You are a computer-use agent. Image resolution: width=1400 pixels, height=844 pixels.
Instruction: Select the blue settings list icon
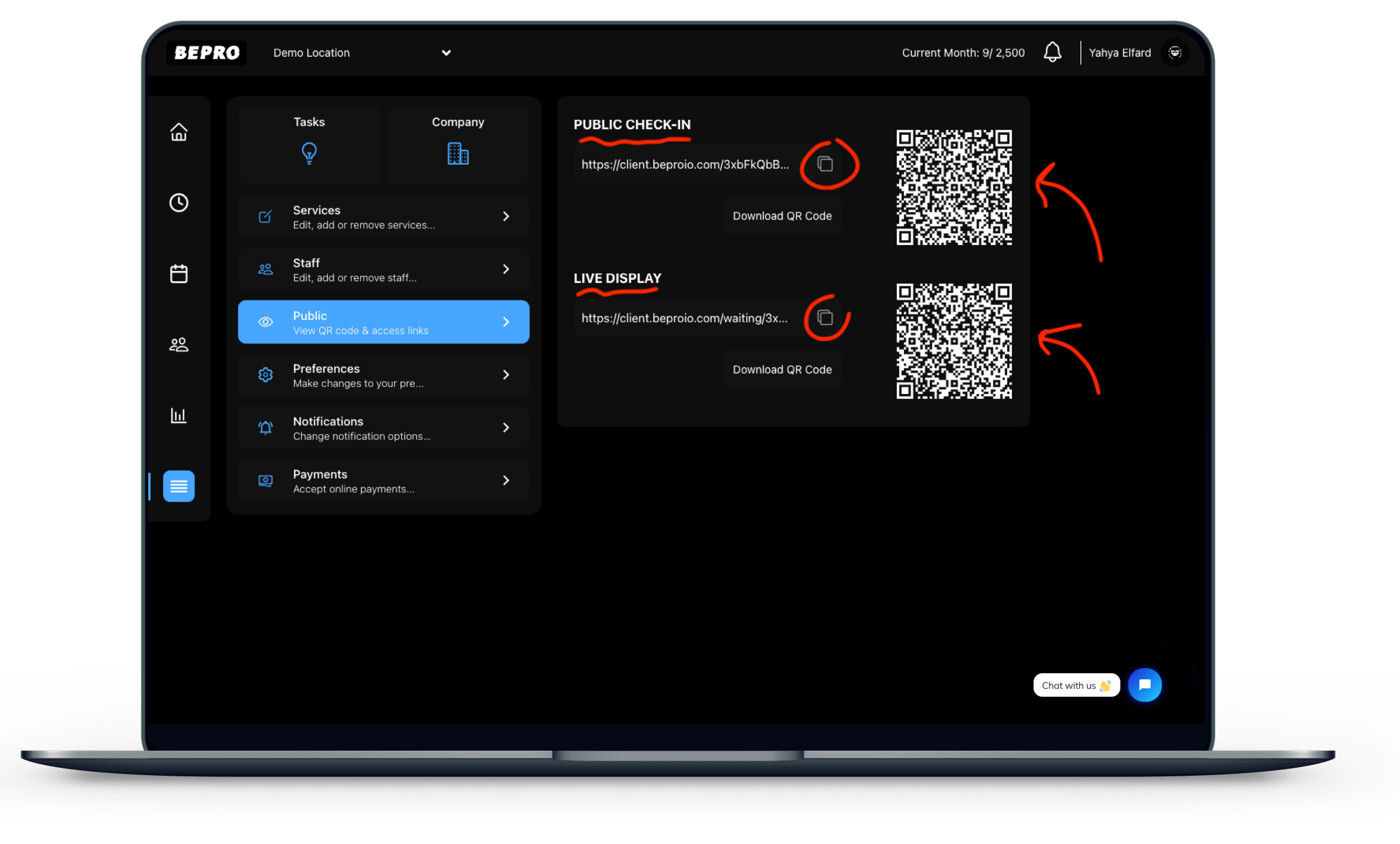[179, 486]
